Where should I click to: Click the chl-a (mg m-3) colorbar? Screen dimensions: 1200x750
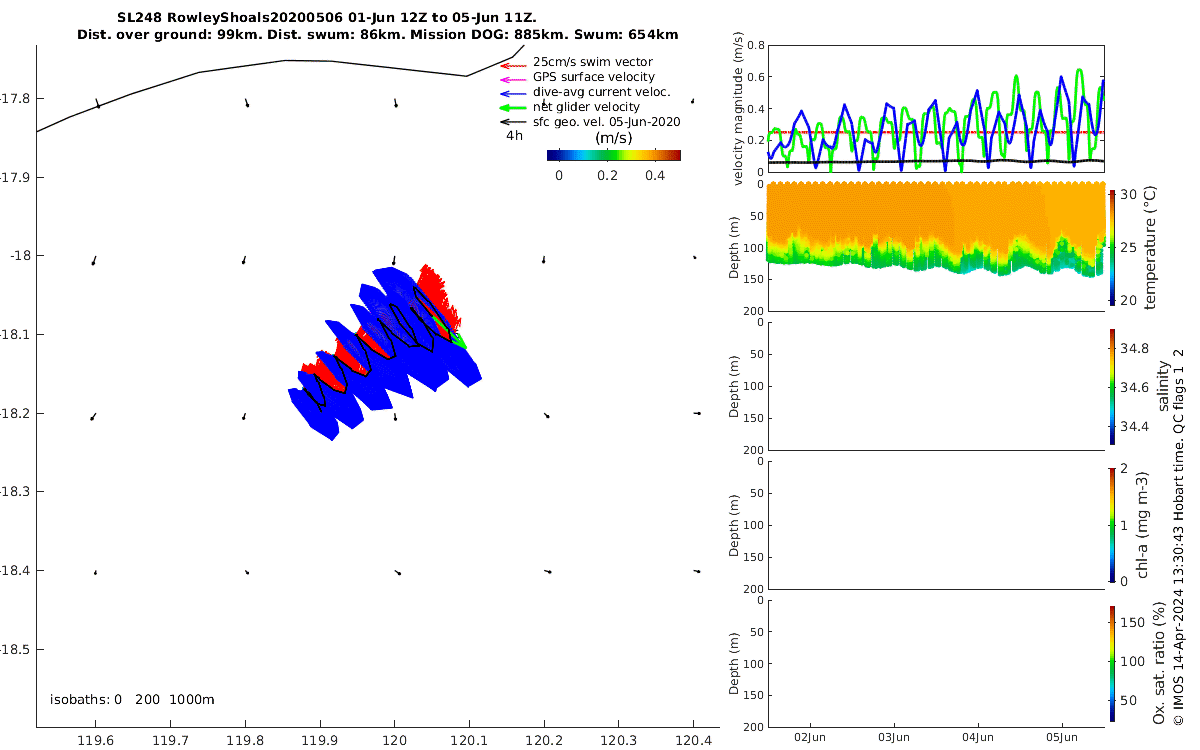(x=1112, y=525)
